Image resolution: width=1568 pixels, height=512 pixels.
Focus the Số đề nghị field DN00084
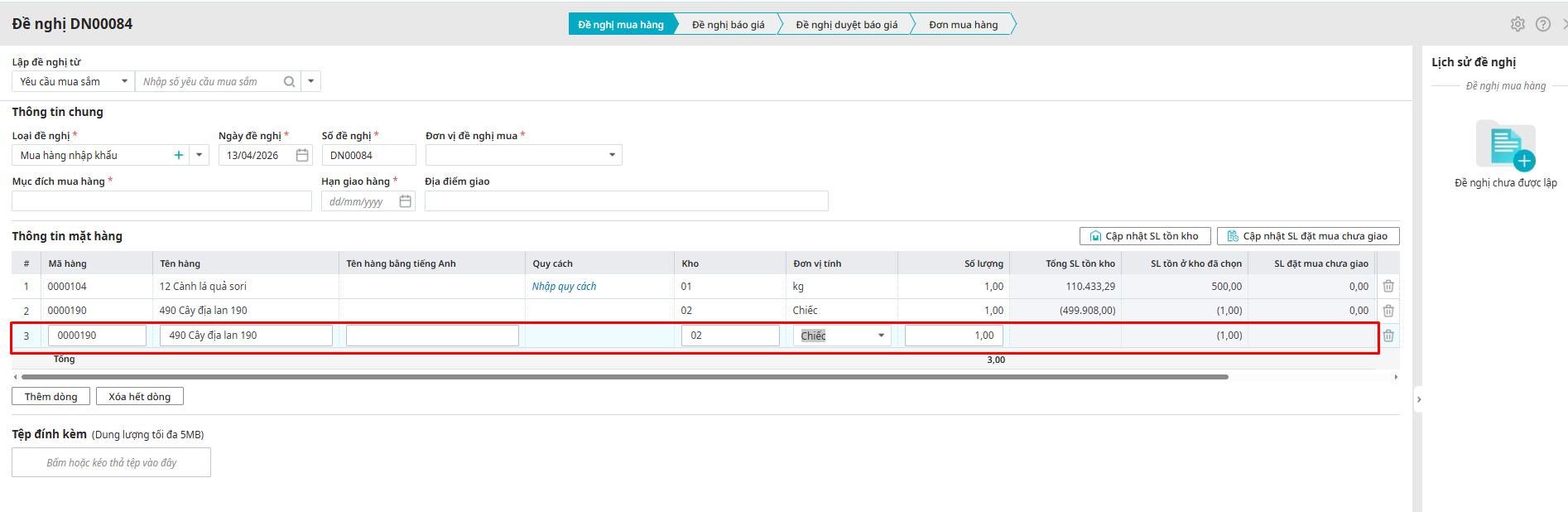(x=368, y=155)
